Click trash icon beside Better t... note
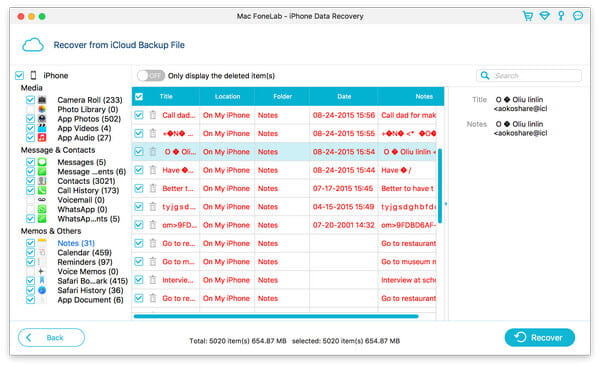Image resolution: width=600 pixels, height=367 pixels. coord(153,188)
